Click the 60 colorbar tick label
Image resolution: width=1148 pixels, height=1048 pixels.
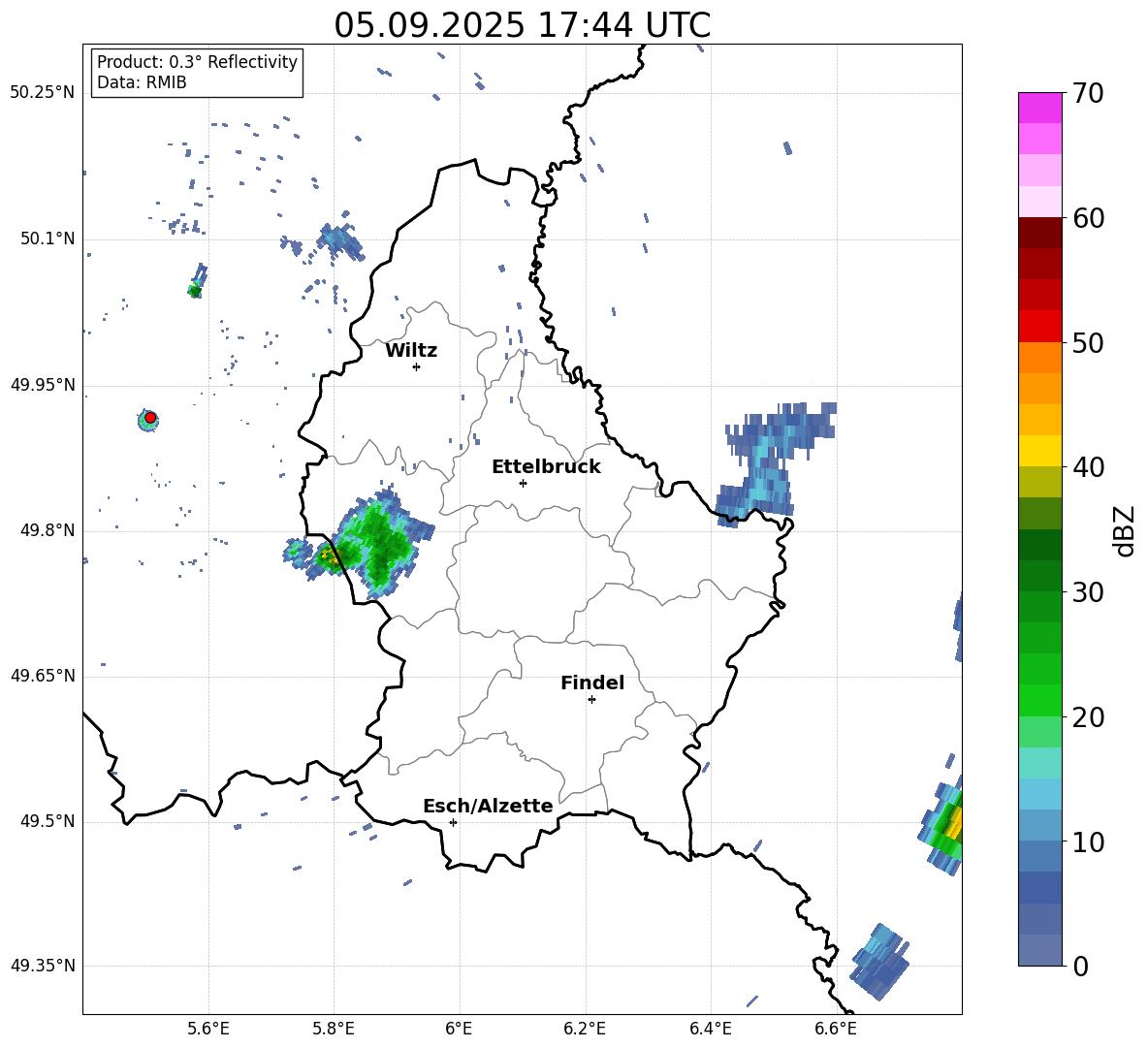[1088, 218]
